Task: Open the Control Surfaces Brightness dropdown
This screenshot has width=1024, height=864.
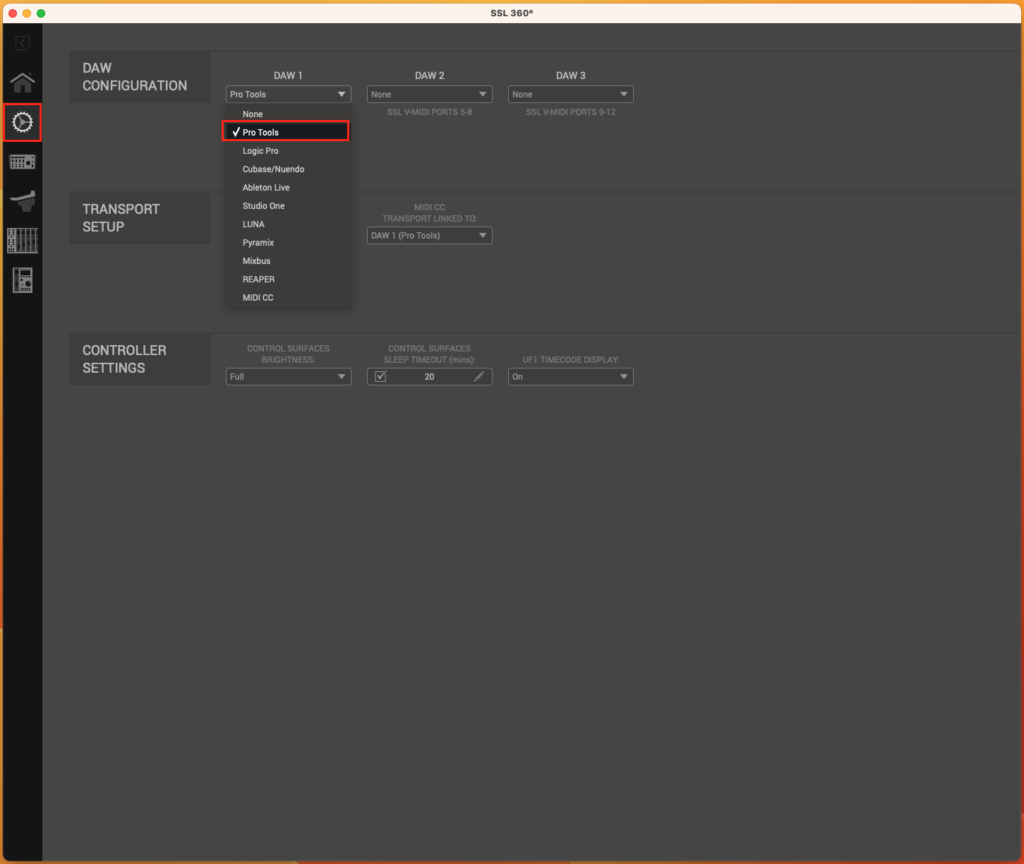Action: tap(288, 376)
